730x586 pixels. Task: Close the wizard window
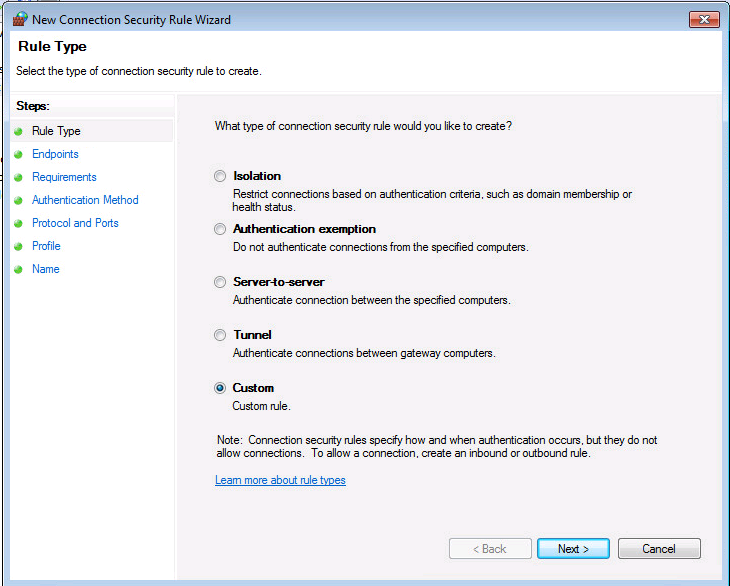[x=704, y=20]
